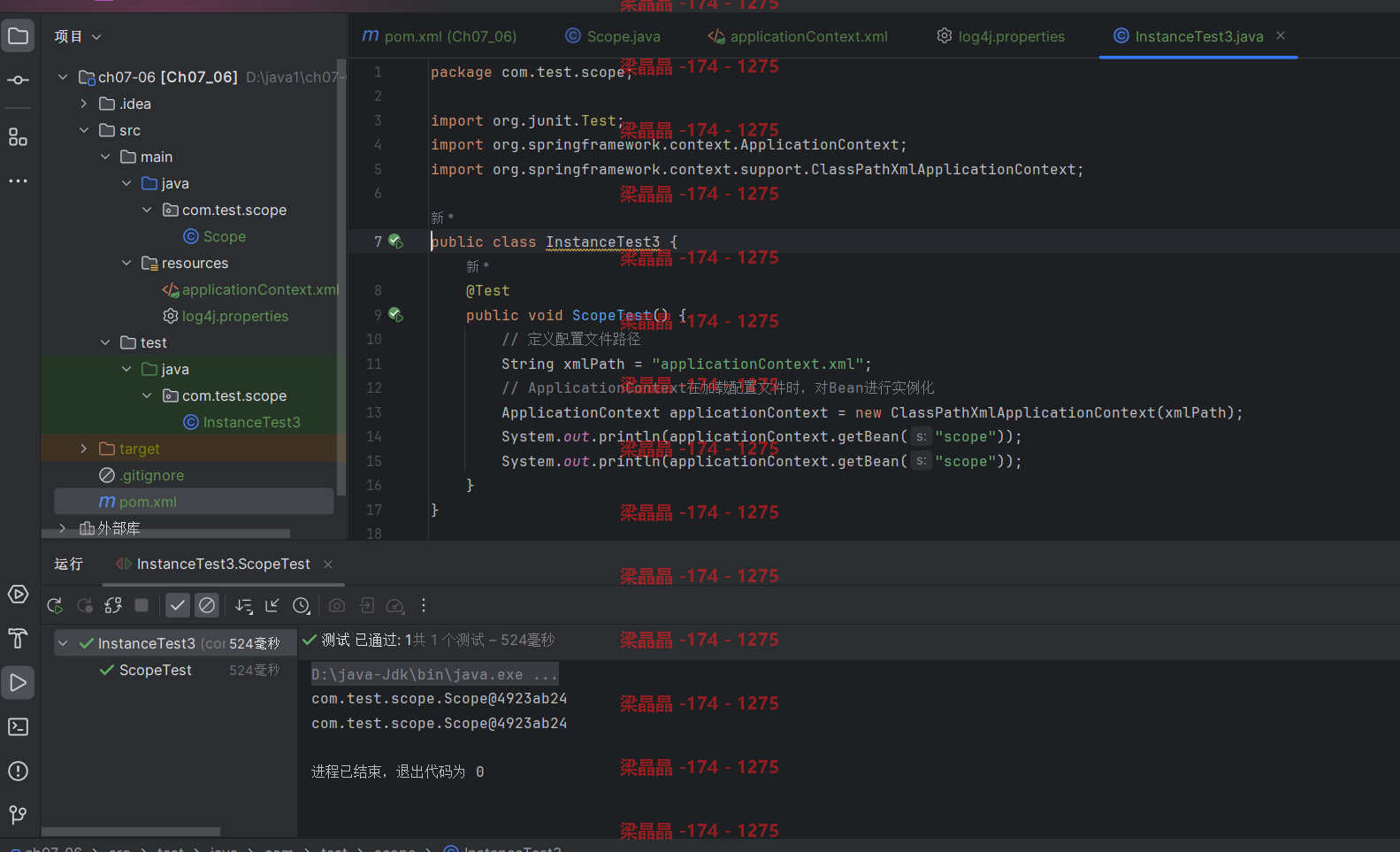Click the Exit arrow icon in Run toolbar
This screenshot has height=852, width=1400.
[x=367, y=606]
